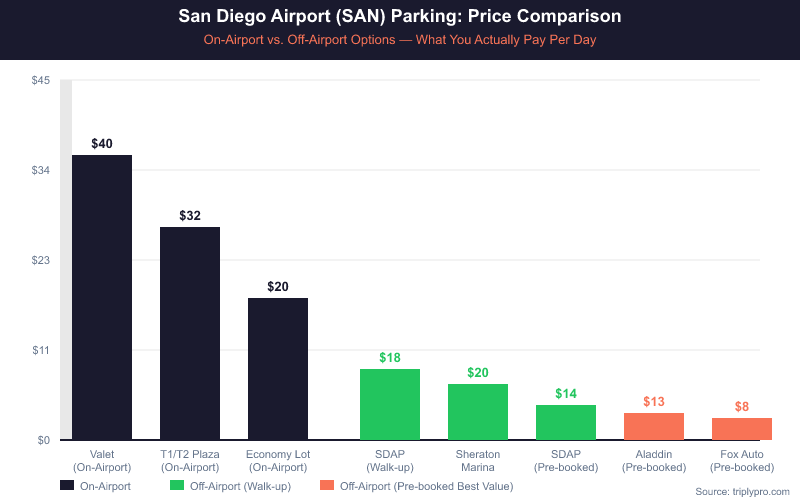The height and width of the screenshot is (500, 800).
Task: Click the On-Airport legend label
Action: (x=105, y=486)
